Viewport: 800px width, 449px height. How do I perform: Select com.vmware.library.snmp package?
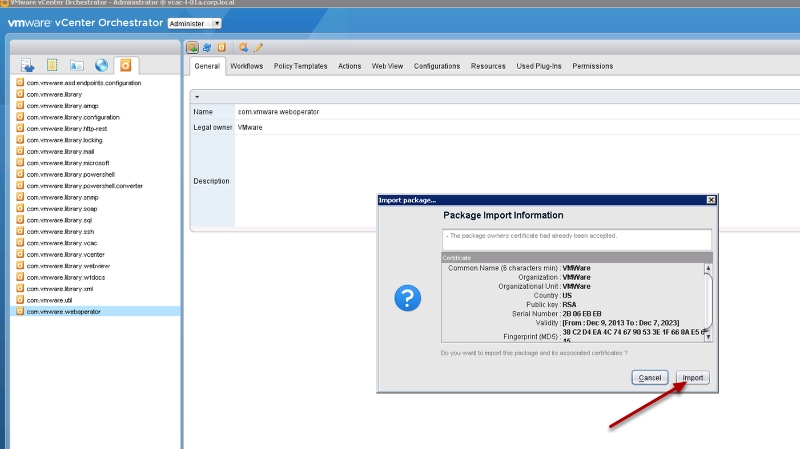(62, 197)
